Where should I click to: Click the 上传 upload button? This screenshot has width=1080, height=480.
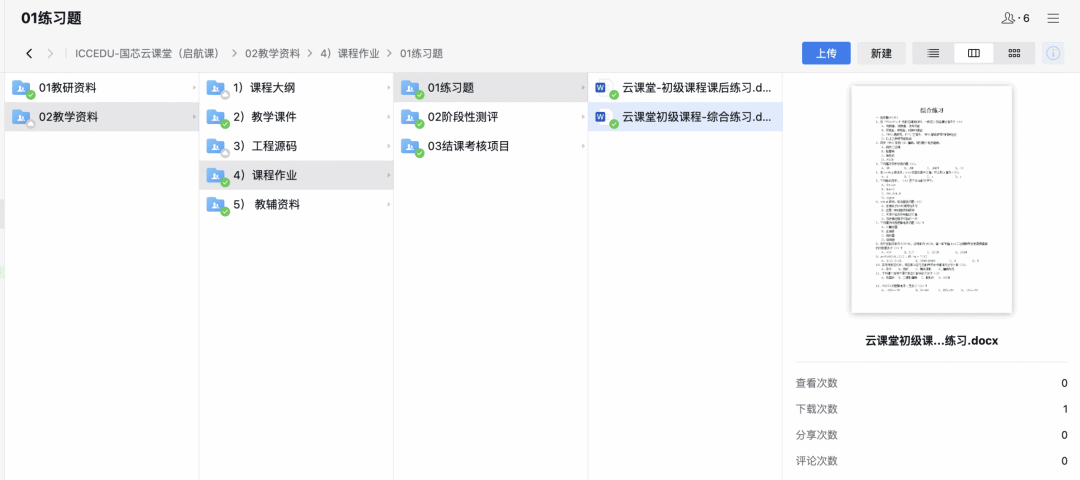[826, 53]
